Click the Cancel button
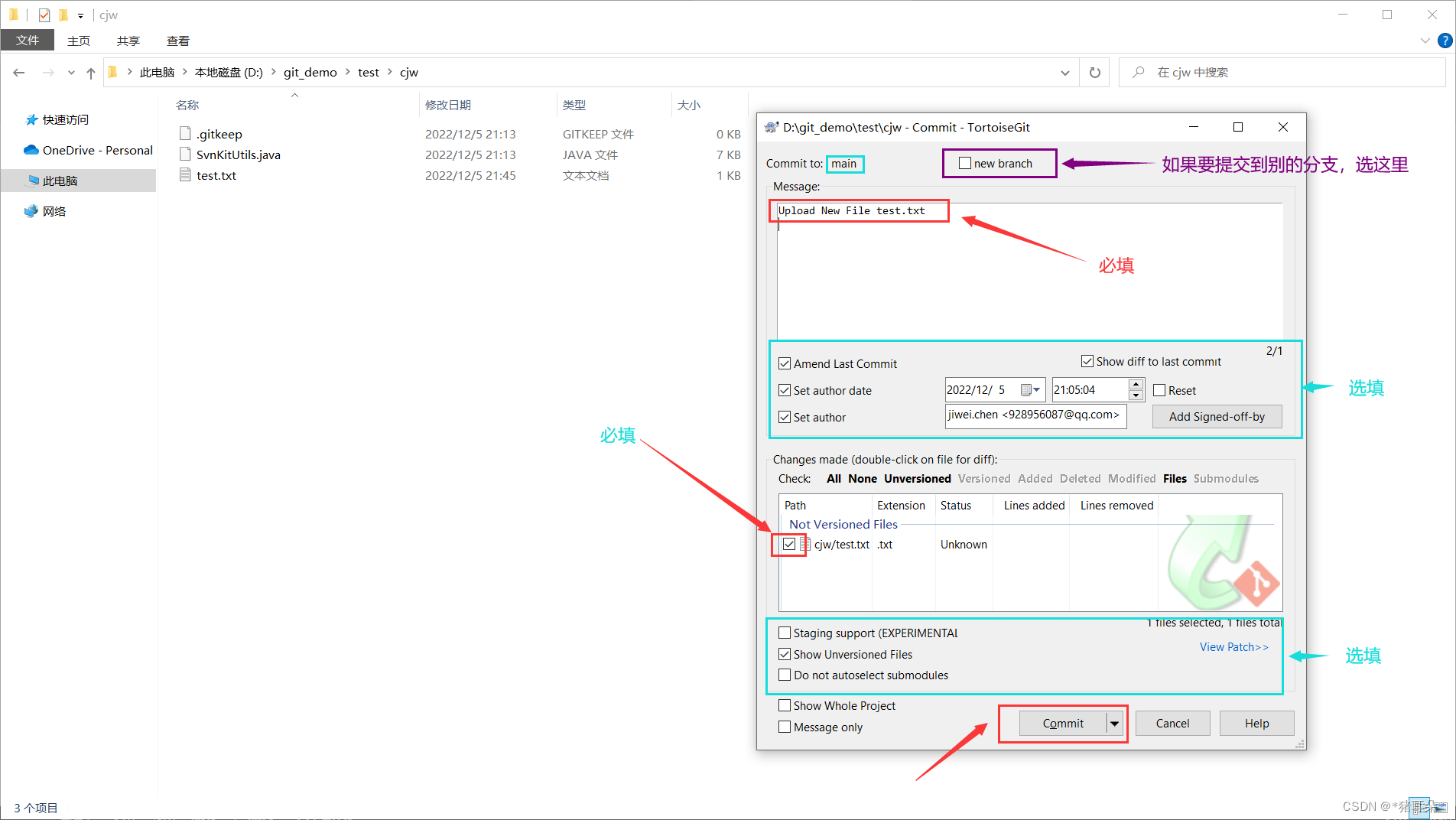The width and height of the screenshot is (1456, 820). [x=1172, y=724]
